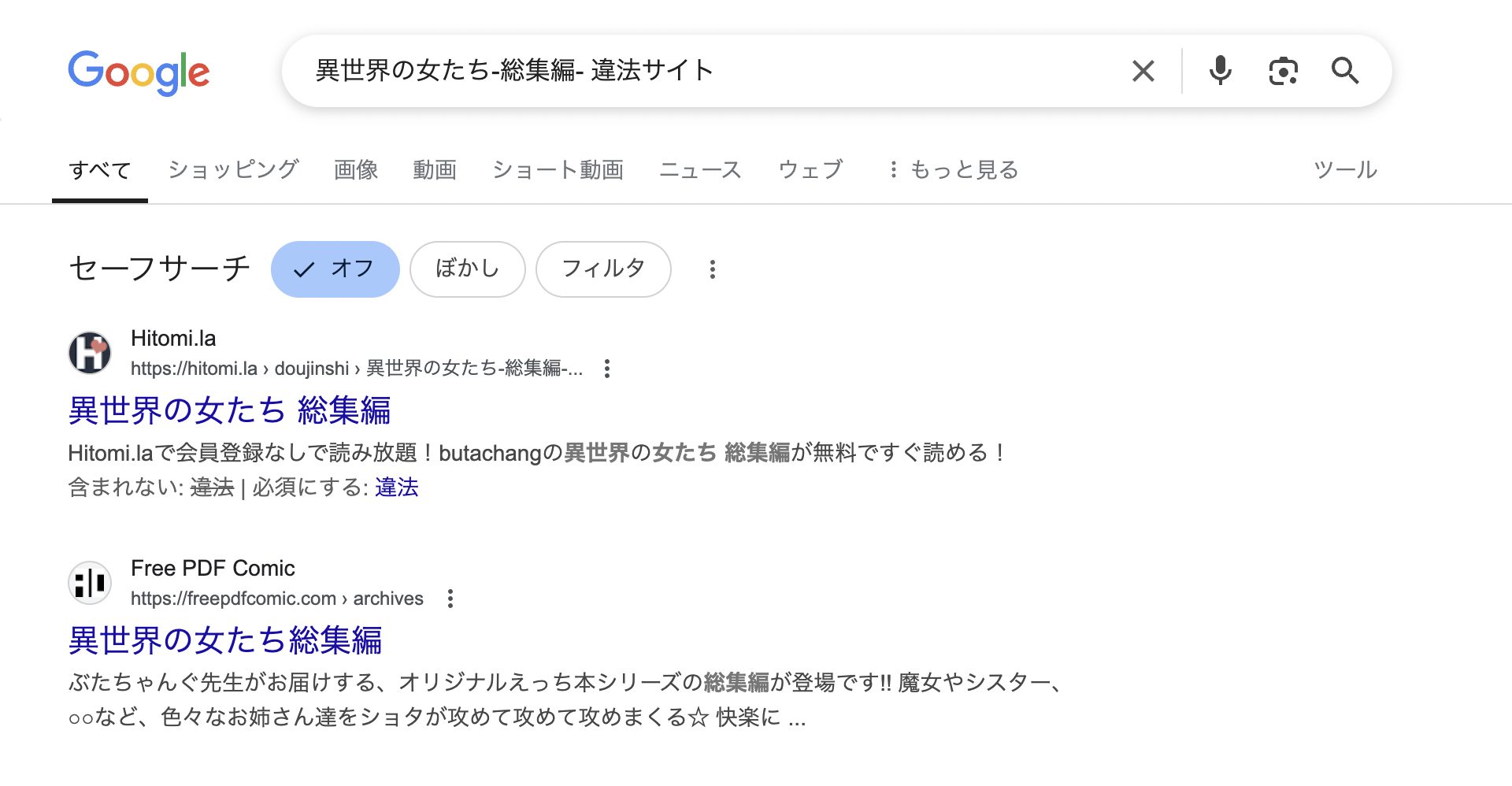Click the Google logo to return home
The image size is (1512, 786).
(139, 72)
